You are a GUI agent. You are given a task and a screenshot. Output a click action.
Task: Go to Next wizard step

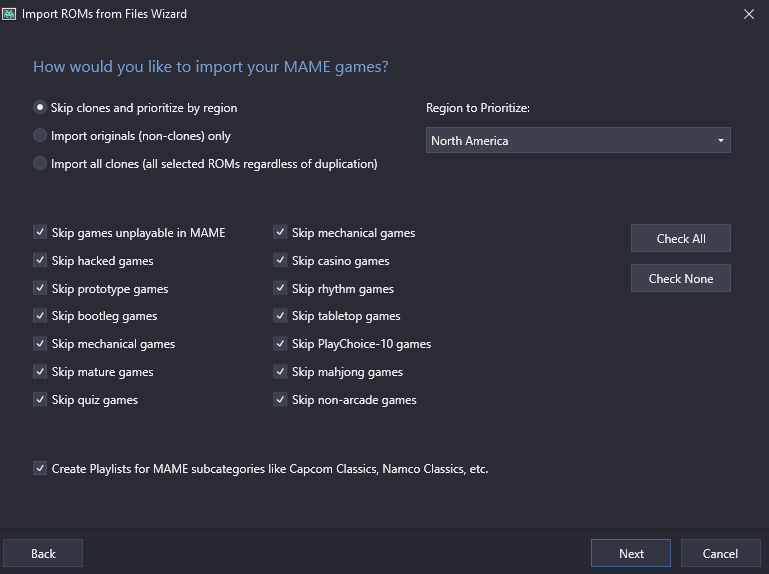pyautogui.click(x=631, y=553)
